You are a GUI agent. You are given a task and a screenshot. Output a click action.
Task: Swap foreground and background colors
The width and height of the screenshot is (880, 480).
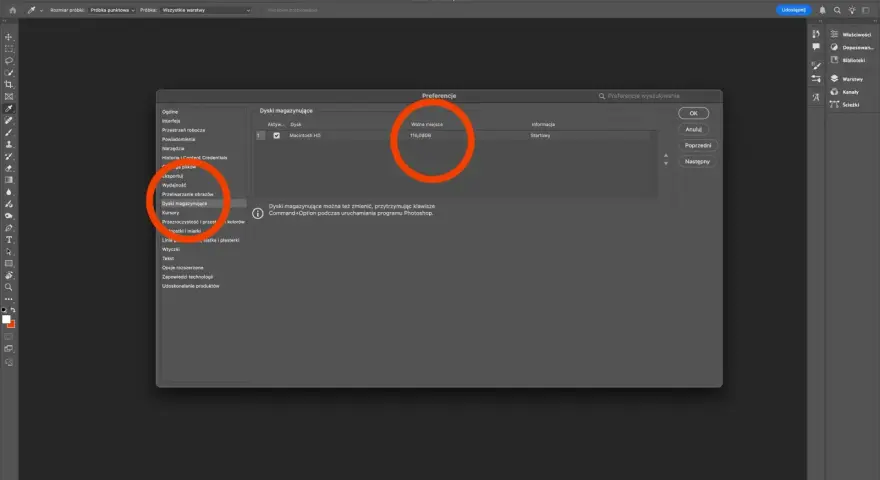[13, 310]
